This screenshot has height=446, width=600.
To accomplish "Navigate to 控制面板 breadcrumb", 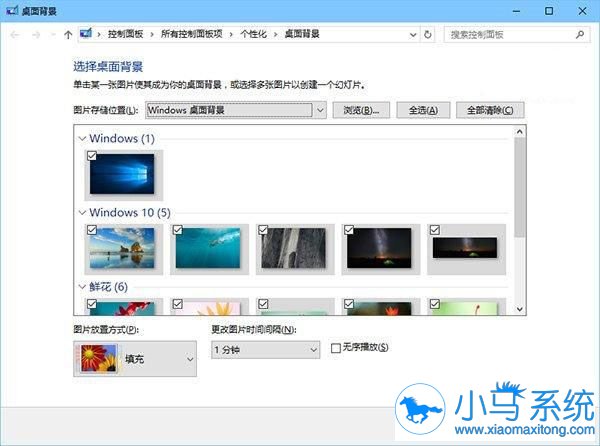I will [x=126, y=34].
